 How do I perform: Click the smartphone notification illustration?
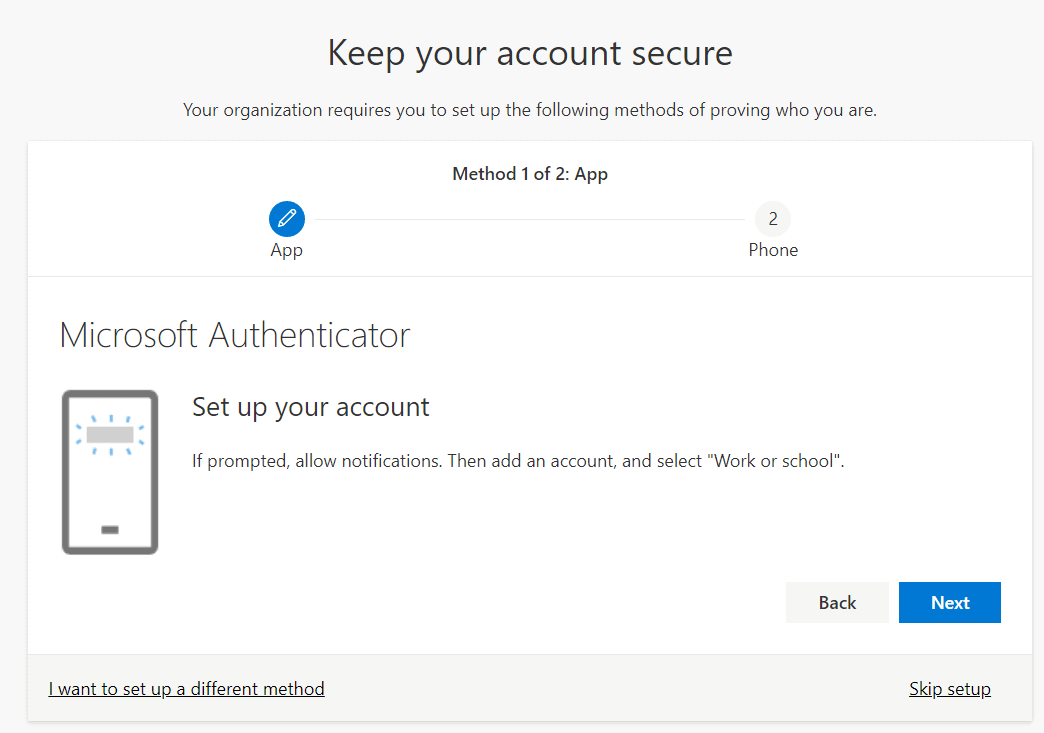[110, 470]
